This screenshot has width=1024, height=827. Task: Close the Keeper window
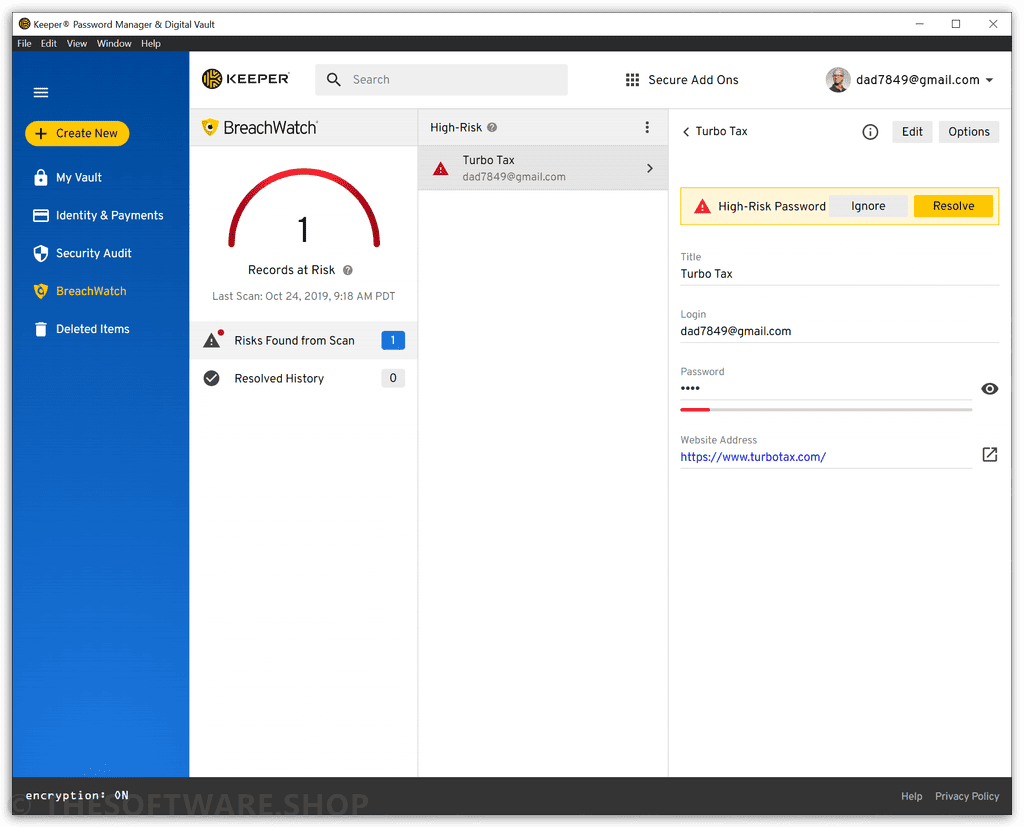pyautogui.click(x=993, y=24)
